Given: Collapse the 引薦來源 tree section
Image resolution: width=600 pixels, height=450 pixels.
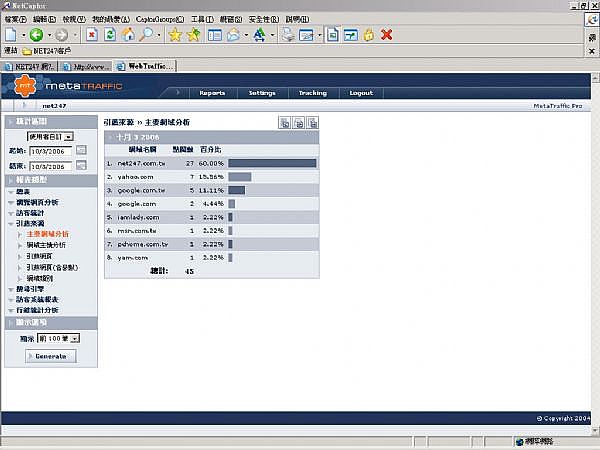Looking at the screenshot, I should click(x=11, y=223).
